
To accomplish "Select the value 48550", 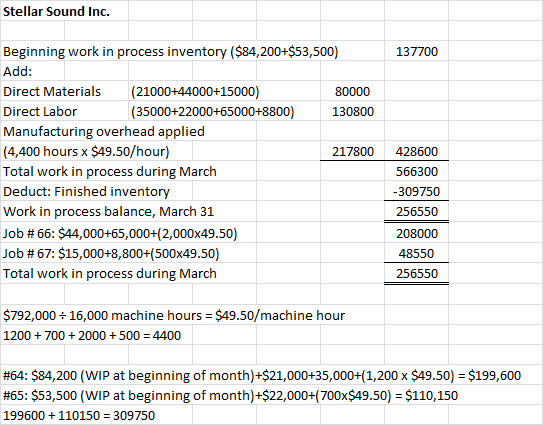I will (x=416, y=254).
